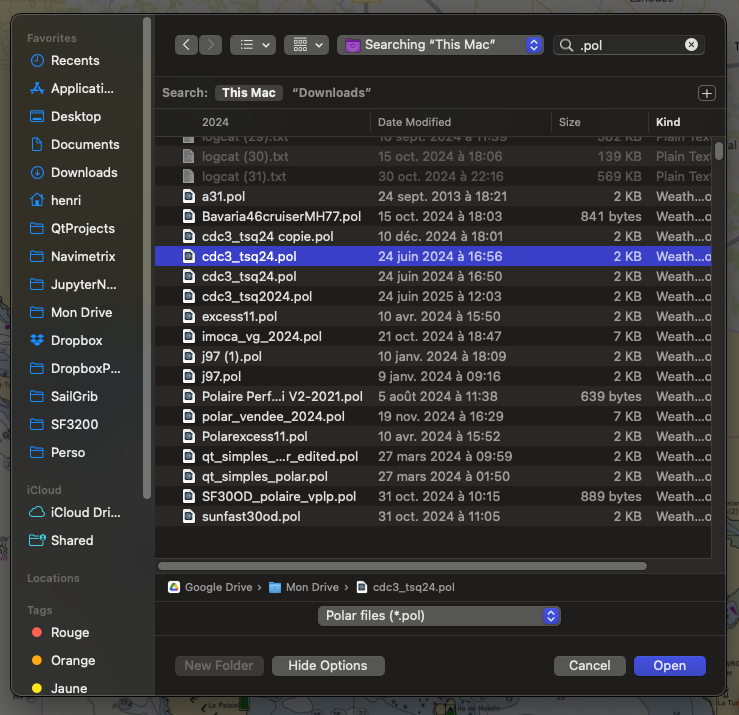Expand the Polar files (*.pol) format dropdown
This screenshot has height=715, width=739.
coord(439,616)
